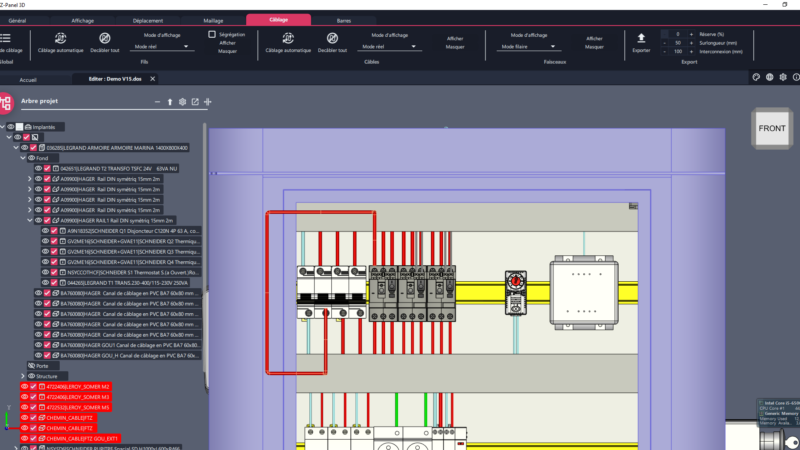This screenshot has width=800, height=450.
Task: Pop out Arbre projet panel in new window
Action: pyautogui.click(x=195, y=102)
